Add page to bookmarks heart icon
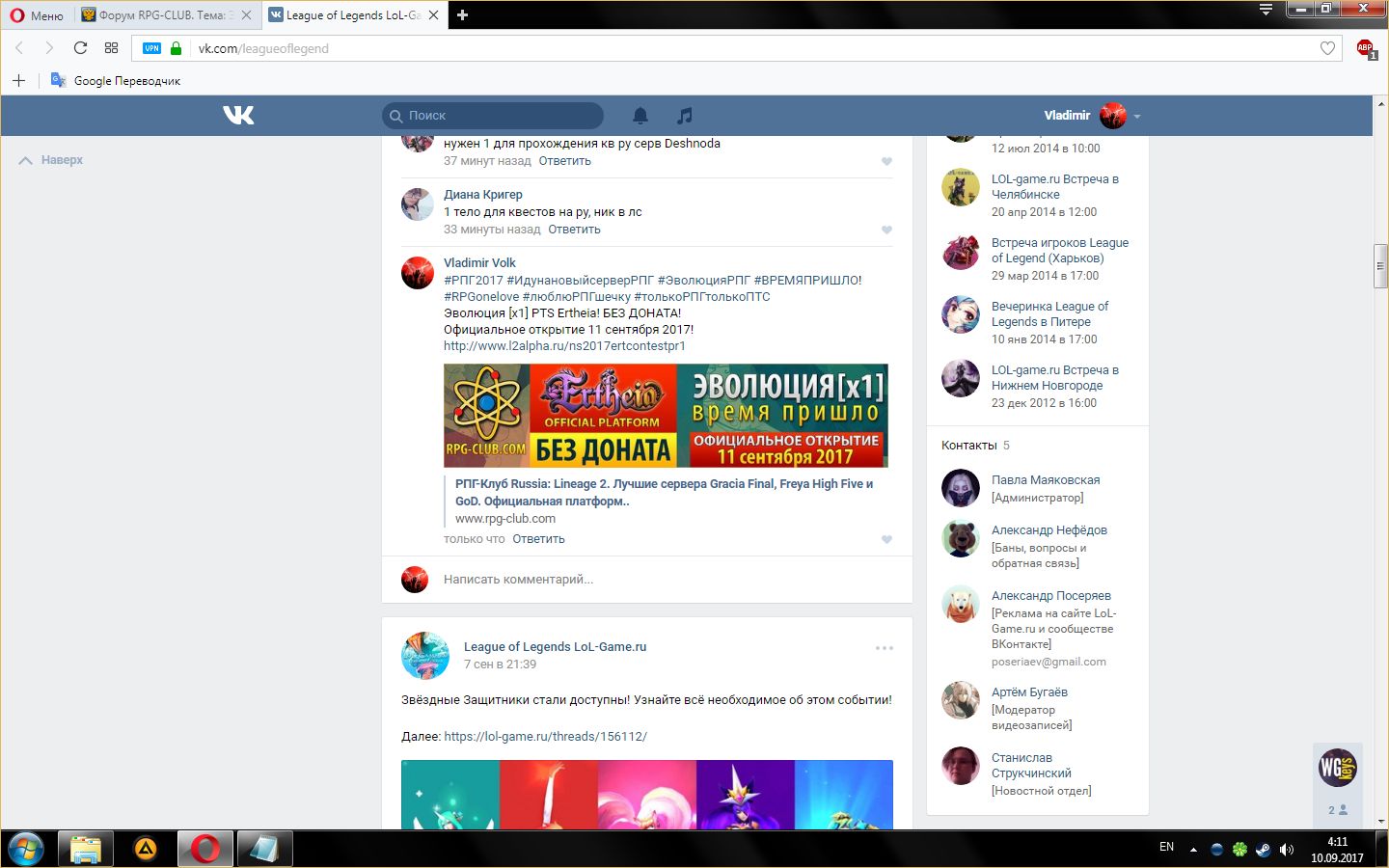 pyautogui.click(x=1327, y=48)
